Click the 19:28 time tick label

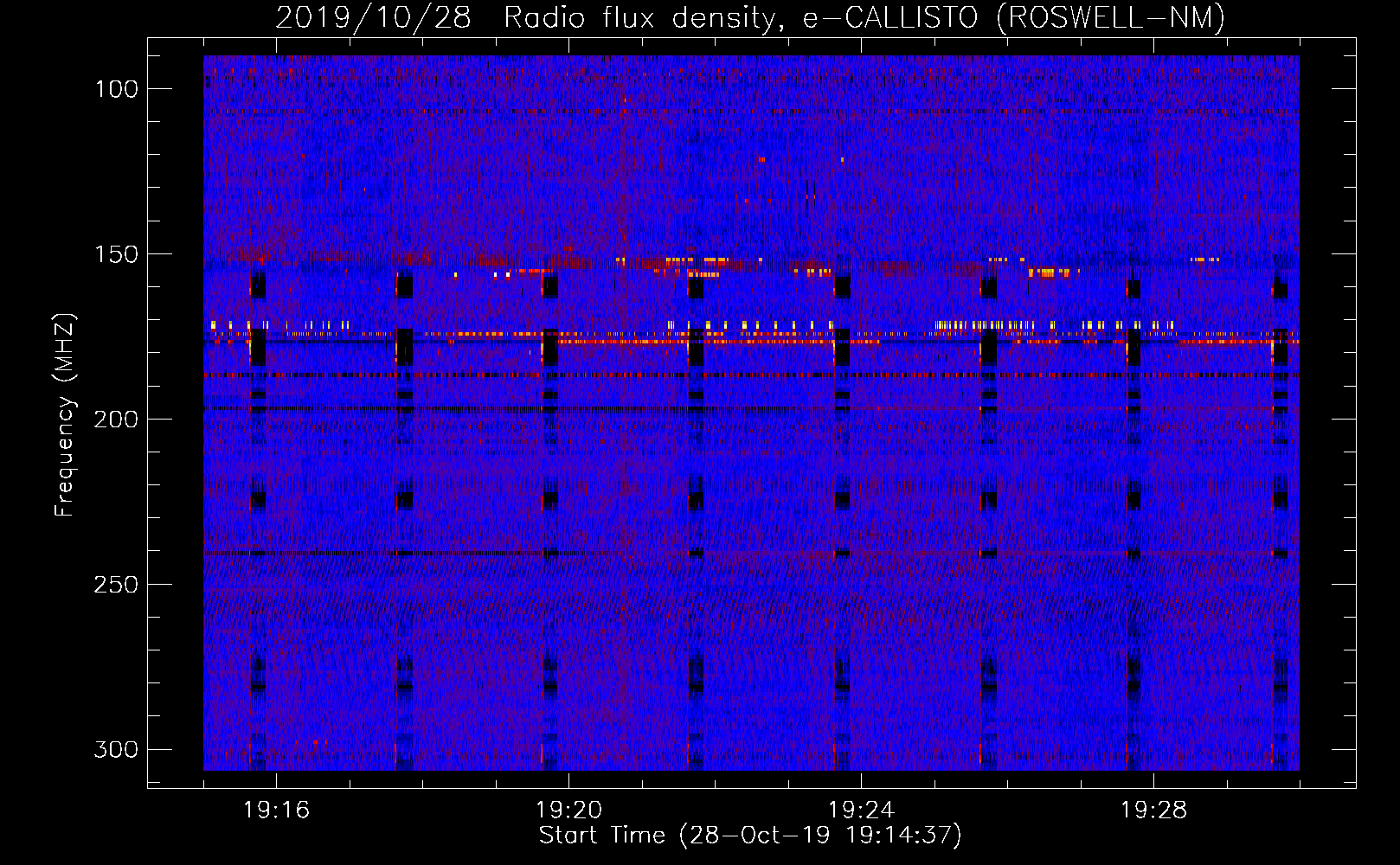tap(1153, 811)
